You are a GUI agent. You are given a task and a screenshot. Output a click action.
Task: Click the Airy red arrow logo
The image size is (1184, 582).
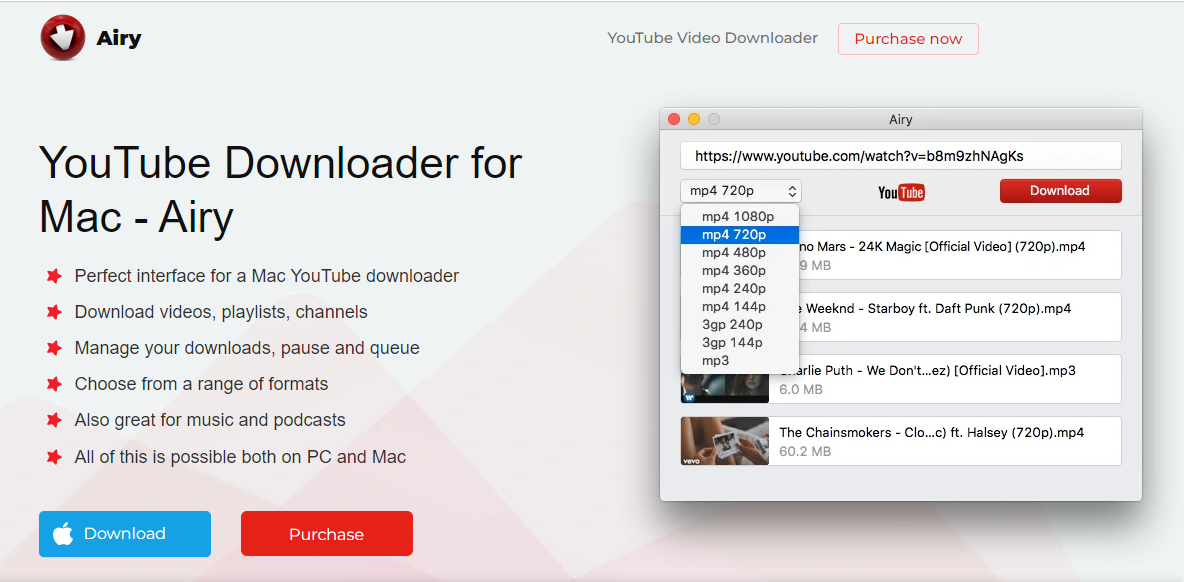click(x=63, y=38)
